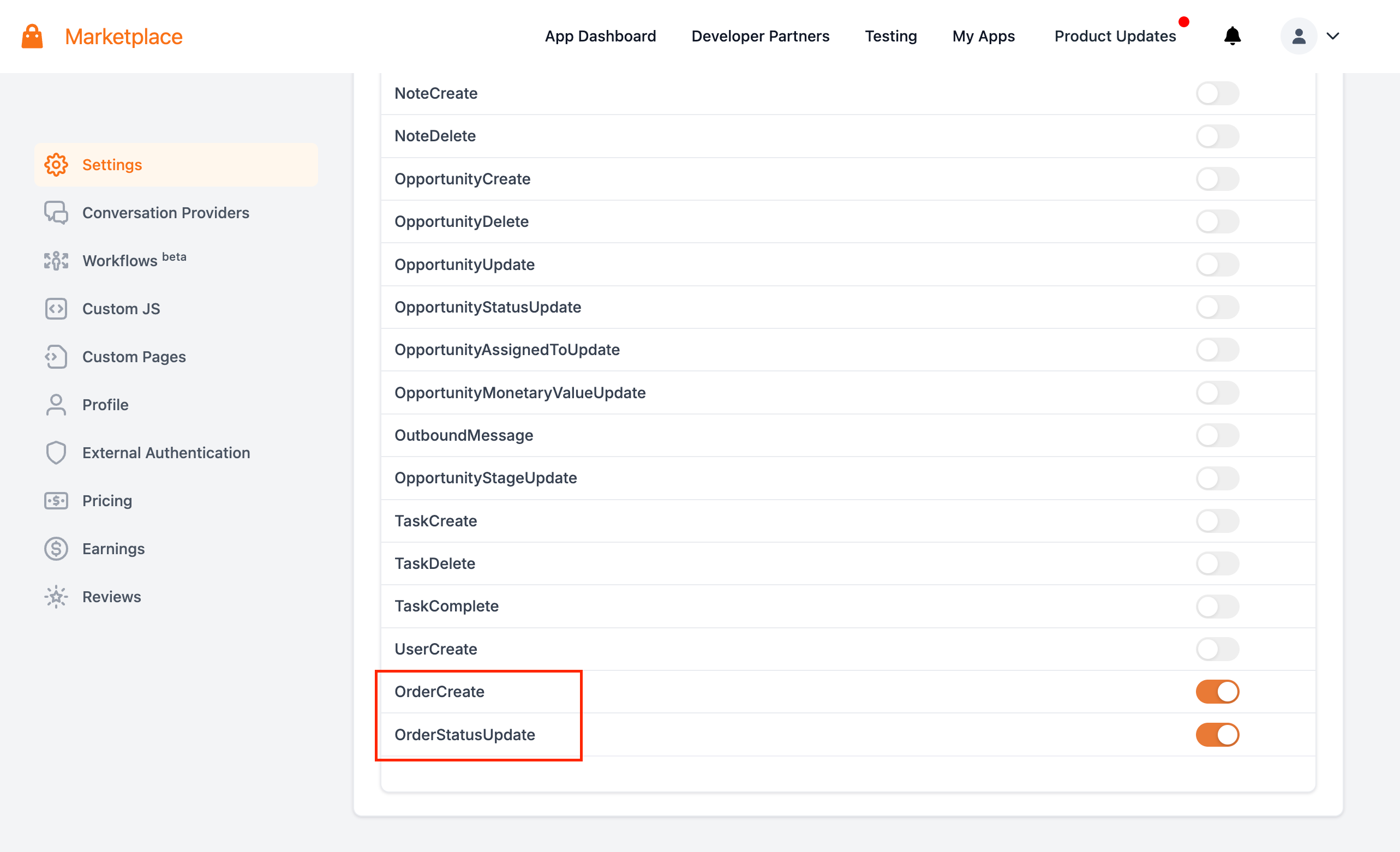Click the Marketplace brand text

[x=123, y=37]
